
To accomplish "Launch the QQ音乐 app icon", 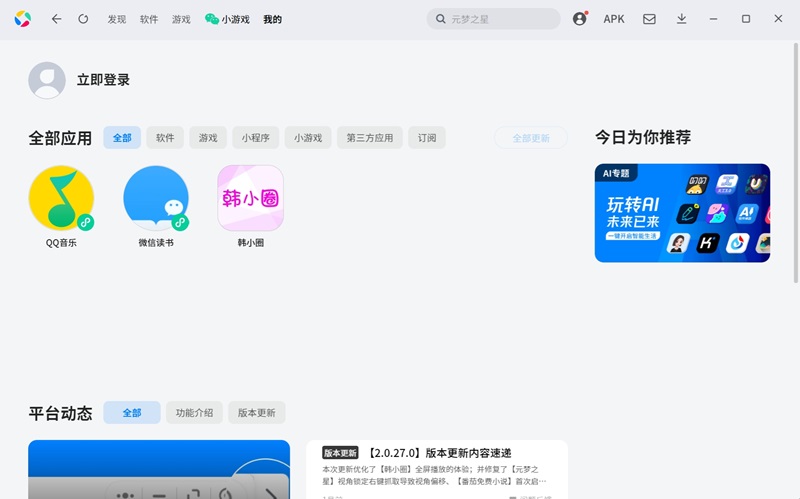I will tap(61, 198).
